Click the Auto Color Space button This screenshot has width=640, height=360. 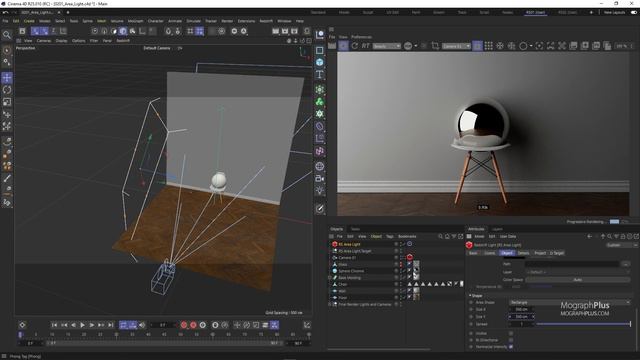click(x=578, y=280)
